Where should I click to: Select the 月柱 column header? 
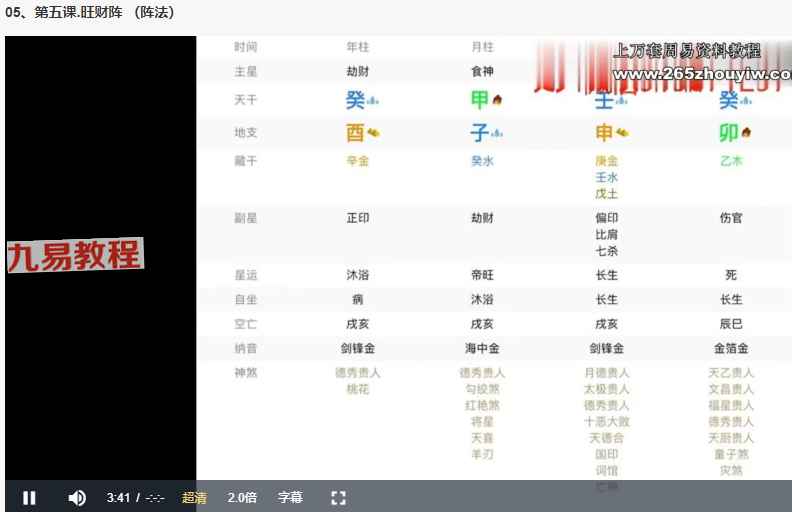(481, 47)
